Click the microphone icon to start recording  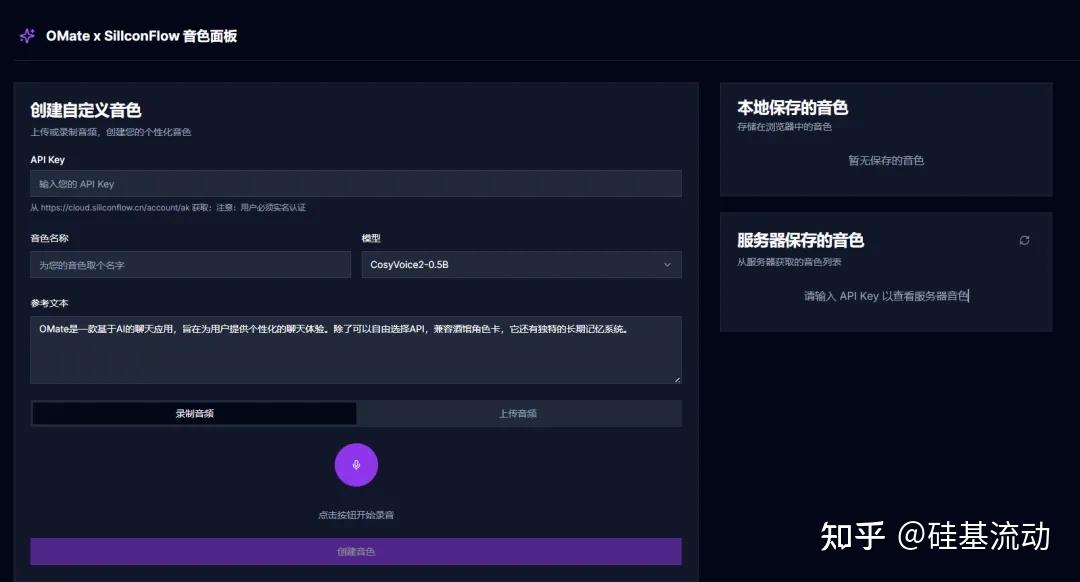pyautogui.click(x=356, y=464)
